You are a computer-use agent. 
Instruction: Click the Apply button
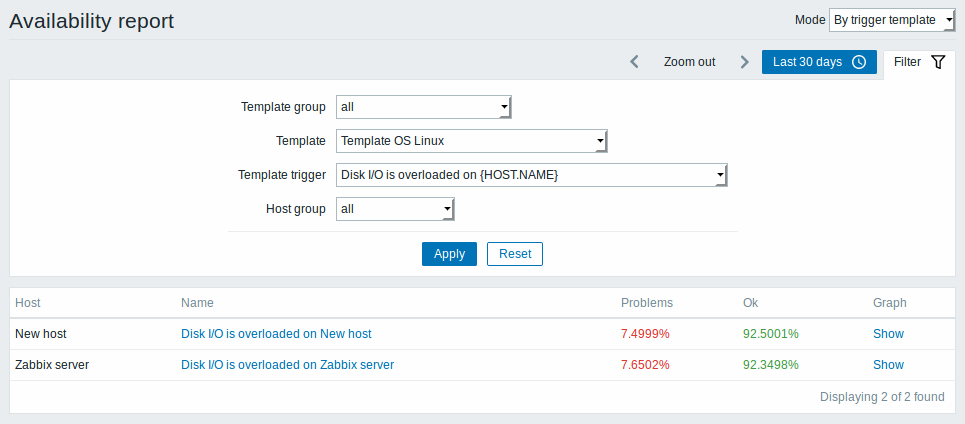(x=449, y=254)
